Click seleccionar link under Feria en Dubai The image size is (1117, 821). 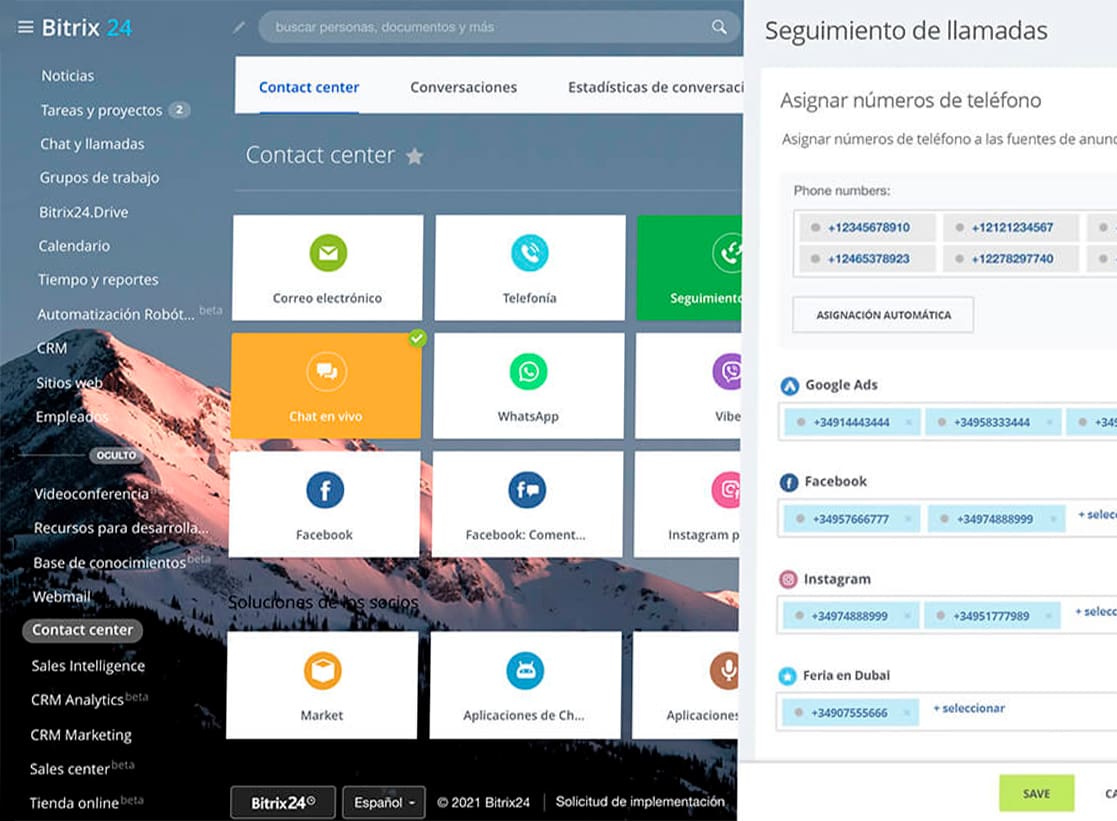[969, 708]
